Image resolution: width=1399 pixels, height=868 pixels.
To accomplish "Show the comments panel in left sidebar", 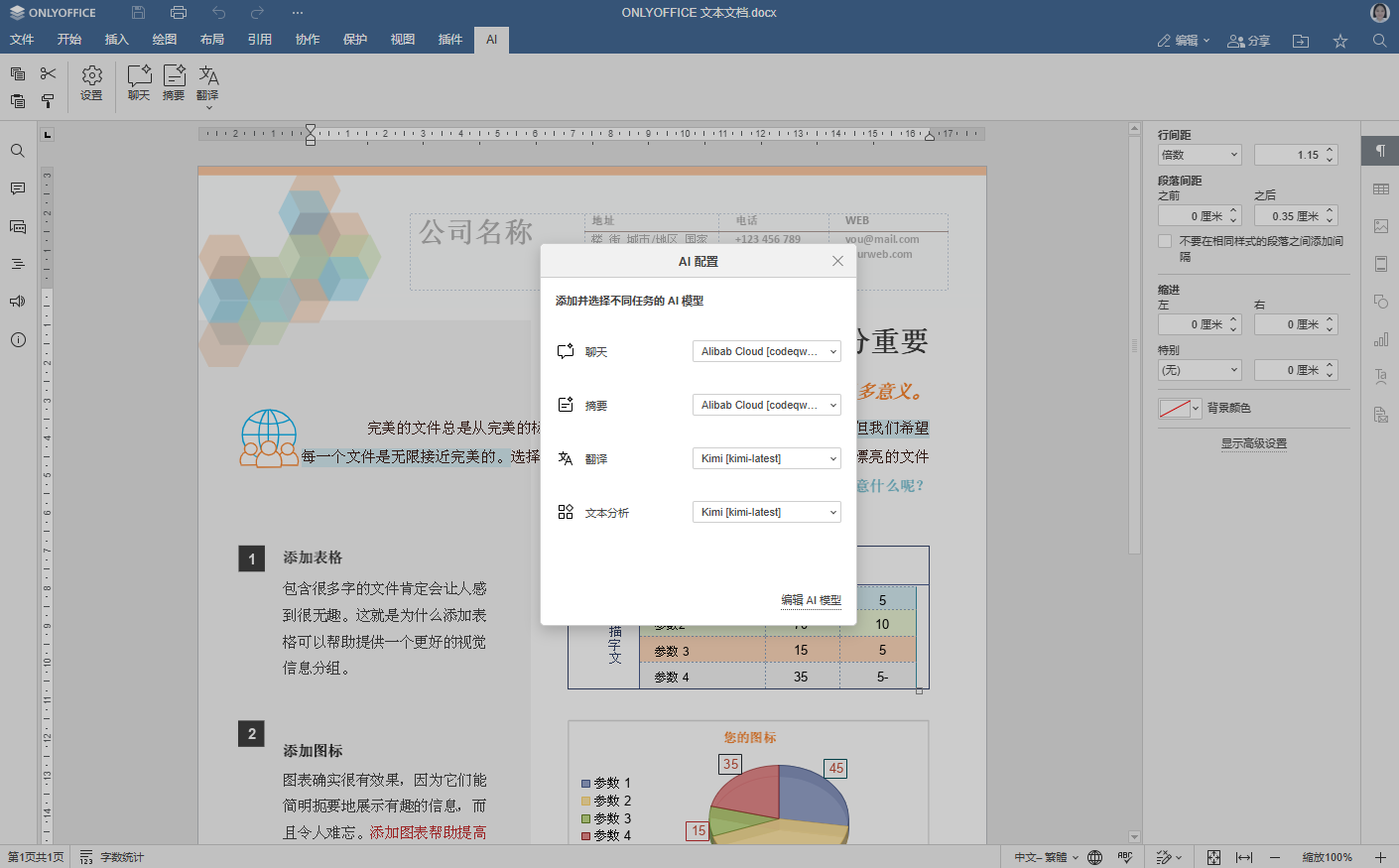I will (18, 188).
